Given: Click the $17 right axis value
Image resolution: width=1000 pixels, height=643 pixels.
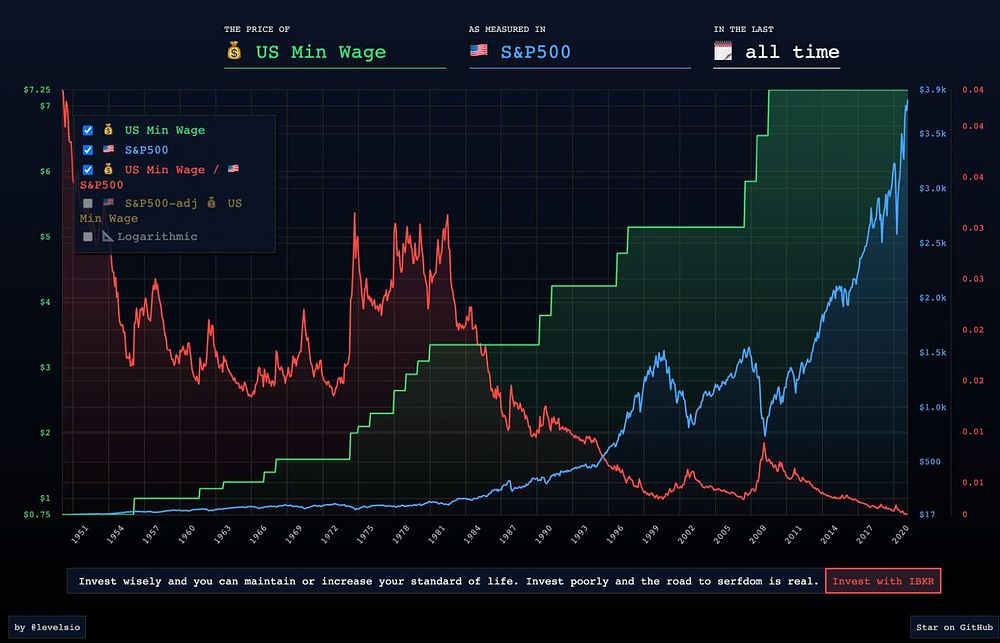Looking at the screenshot, I should click(x=927, y=515).
